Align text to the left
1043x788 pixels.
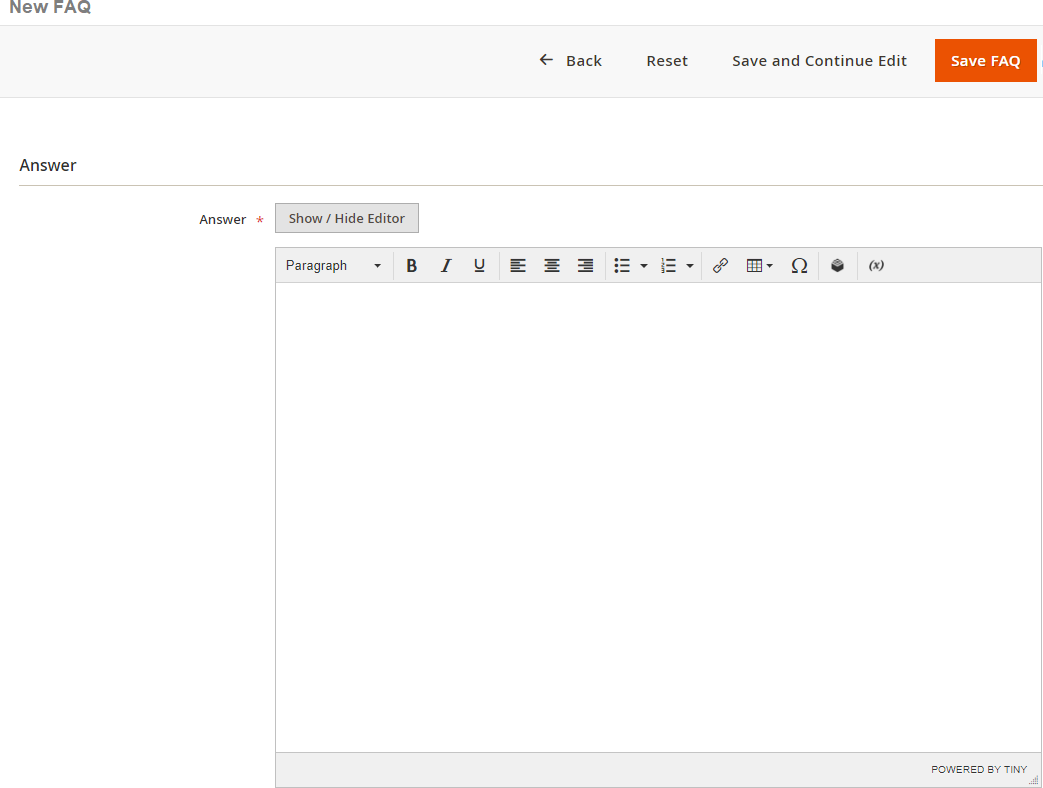click(518, 266)
